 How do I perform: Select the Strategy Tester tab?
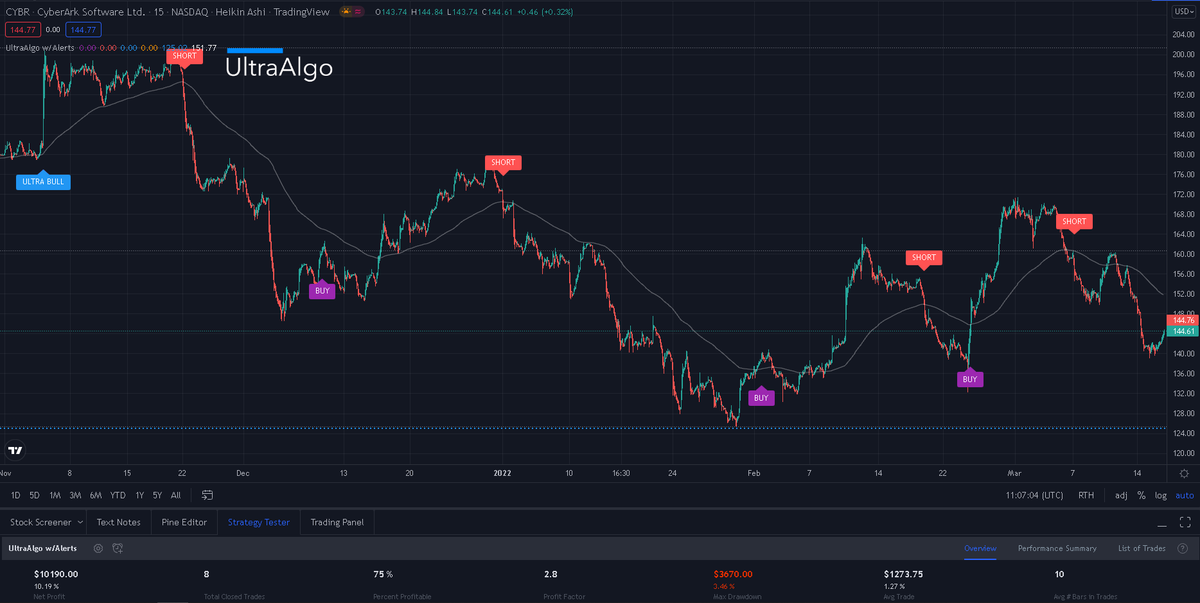tap(258, 522)
